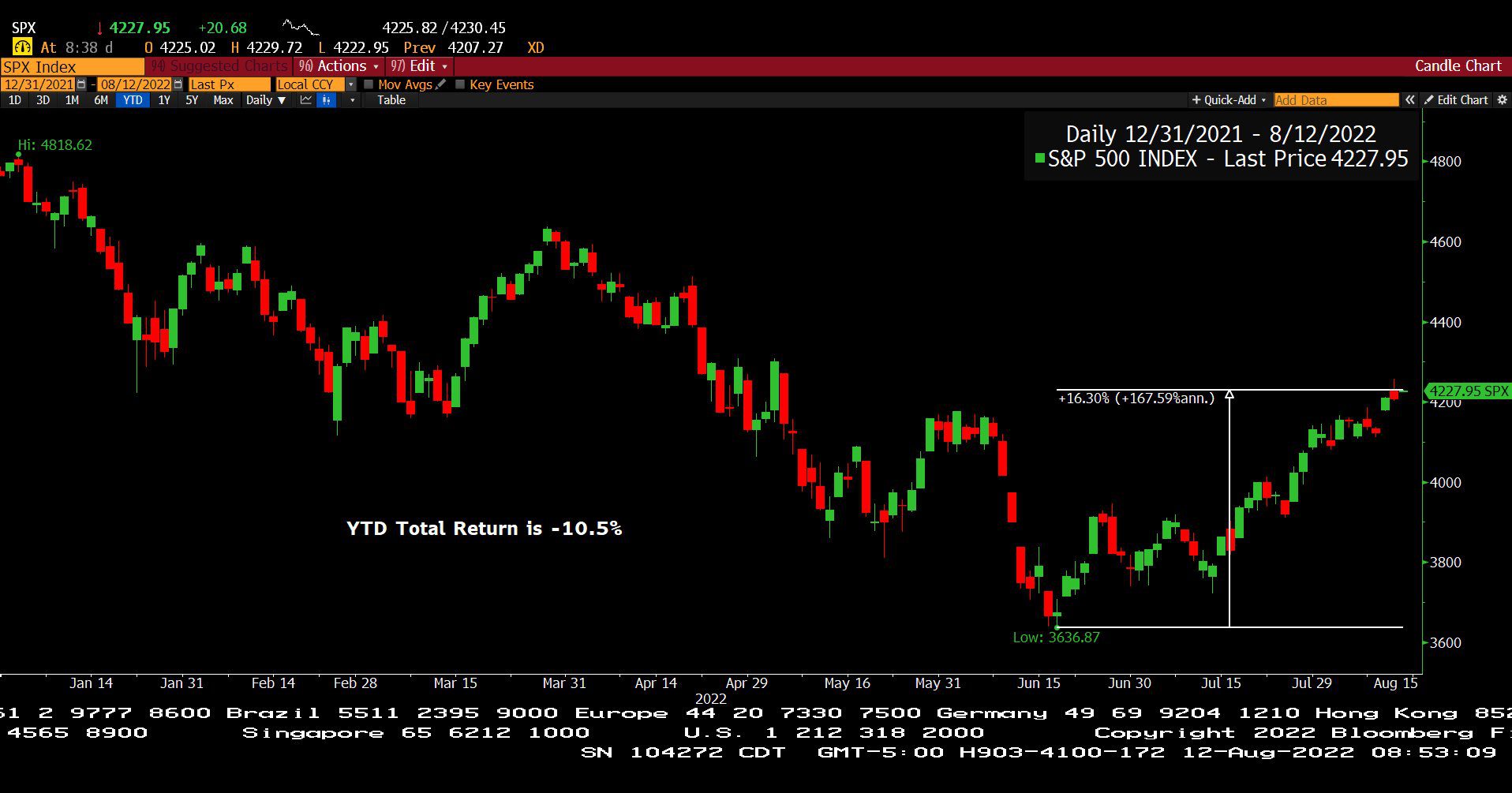Select the 5Y range tab
The image size is (1512, 793).
click(192, 100)
